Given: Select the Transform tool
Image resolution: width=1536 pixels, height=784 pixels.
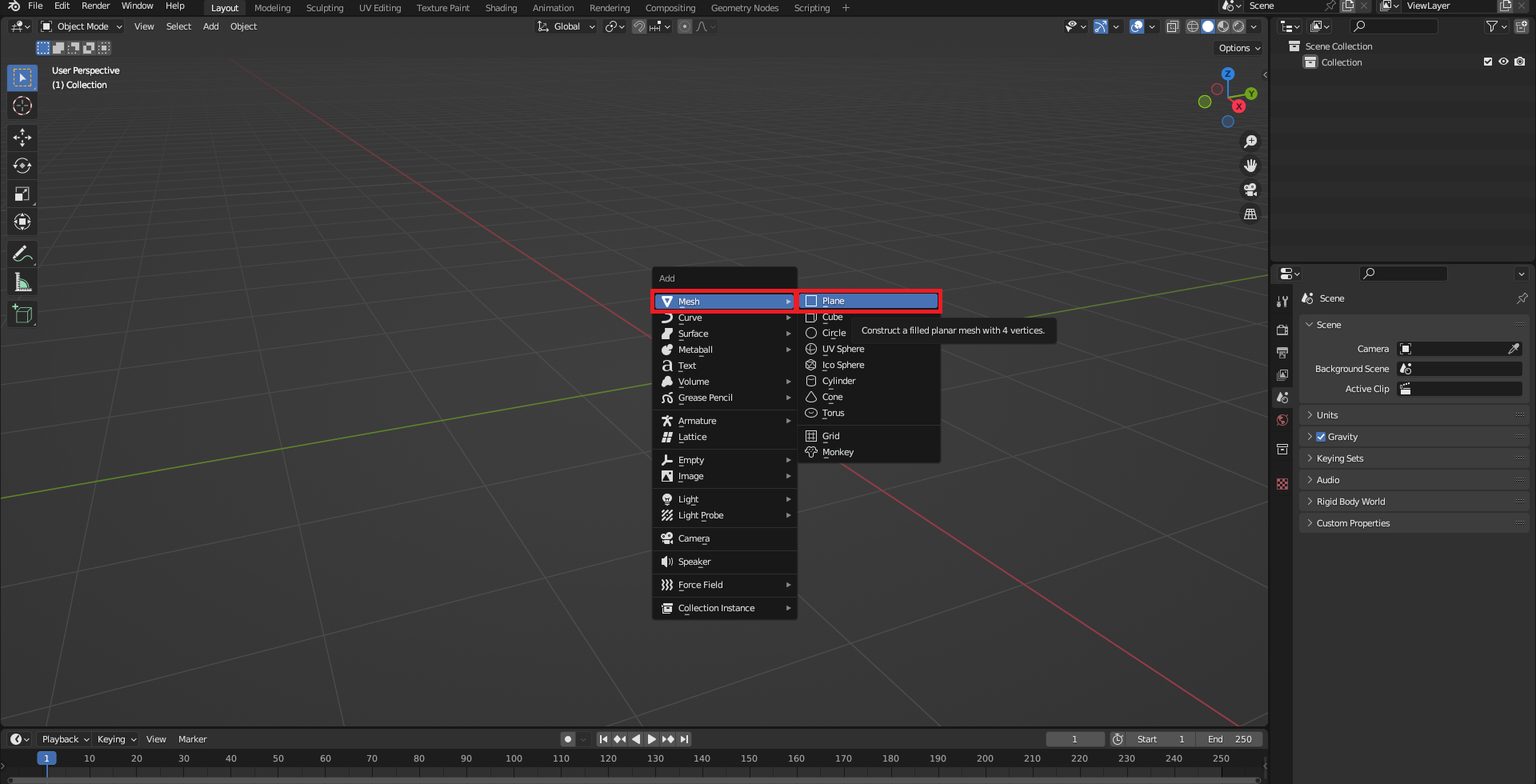Looking at the screenshot, I should pos(22,222).
